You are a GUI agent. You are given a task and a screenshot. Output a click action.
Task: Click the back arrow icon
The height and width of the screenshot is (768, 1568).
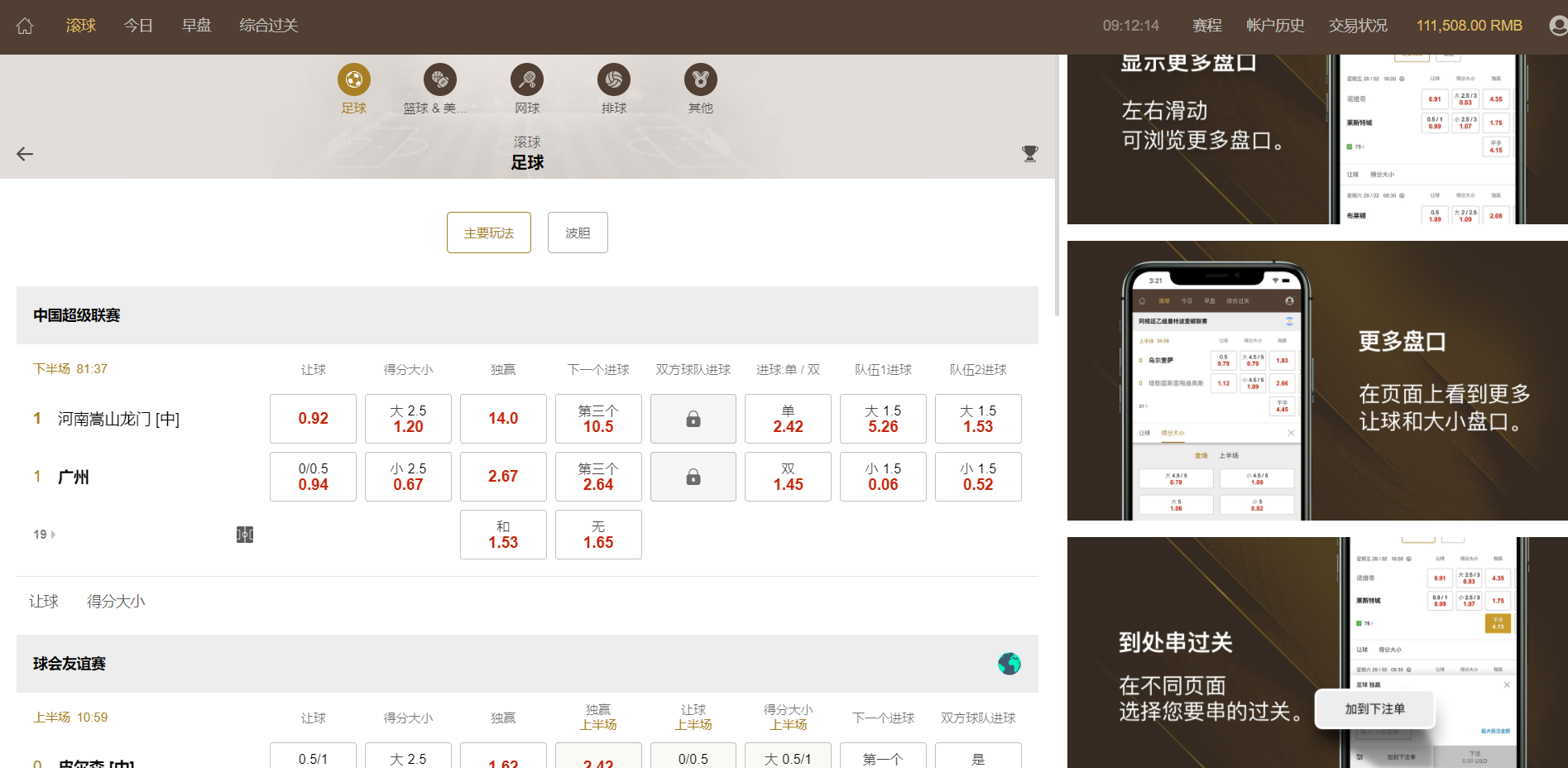[x=25, y=154]
